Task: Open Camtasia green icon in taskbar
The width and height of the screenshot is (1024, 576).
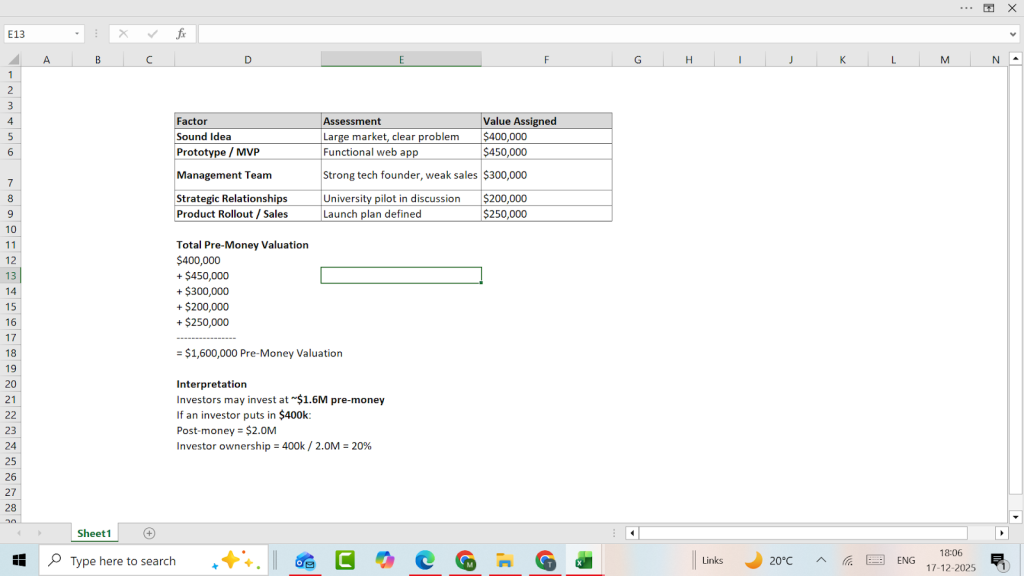Action: click(345, 561)
